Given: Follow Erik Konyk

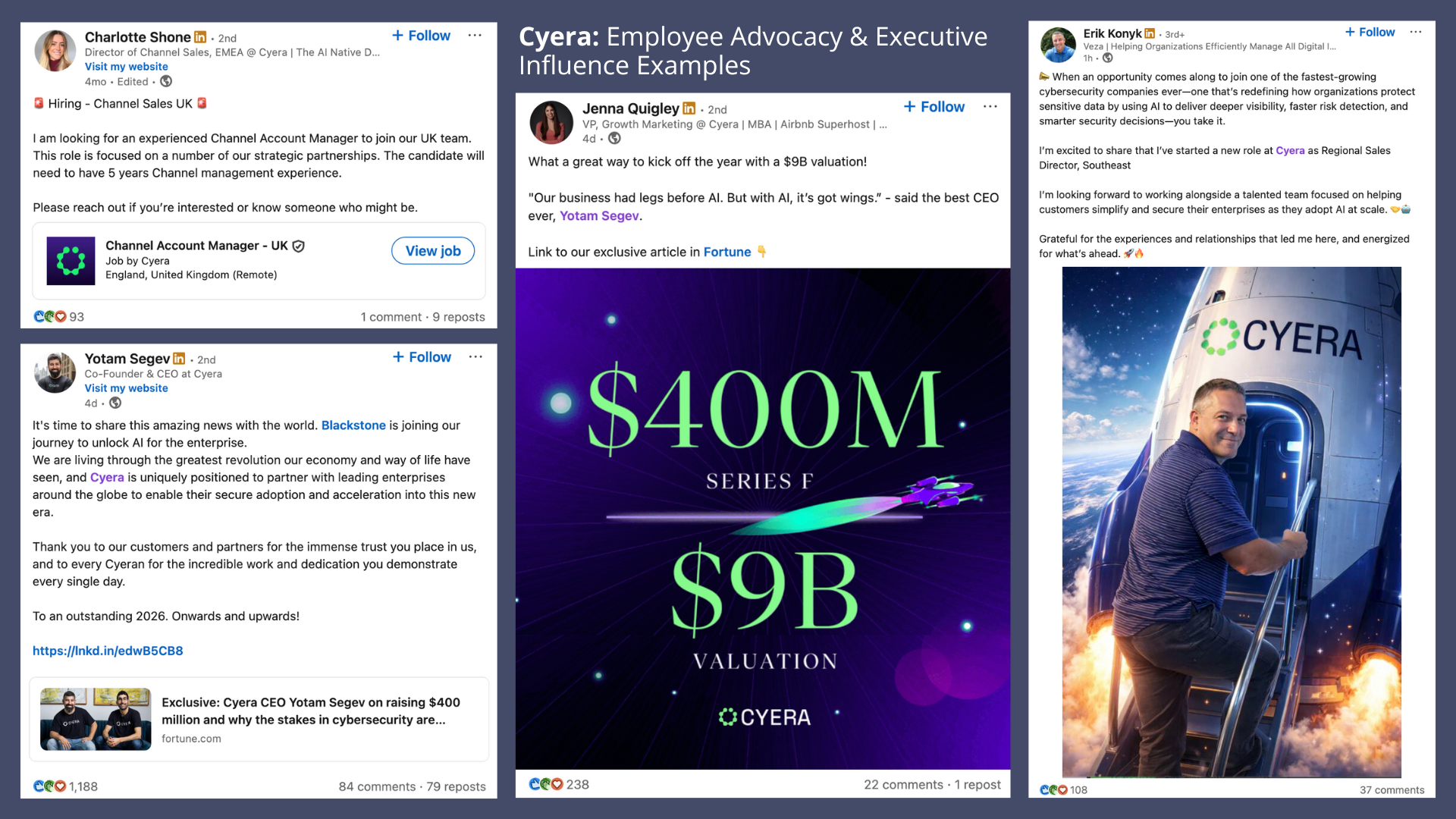Looking at the screenshot, I should (x=1370, y=32).
